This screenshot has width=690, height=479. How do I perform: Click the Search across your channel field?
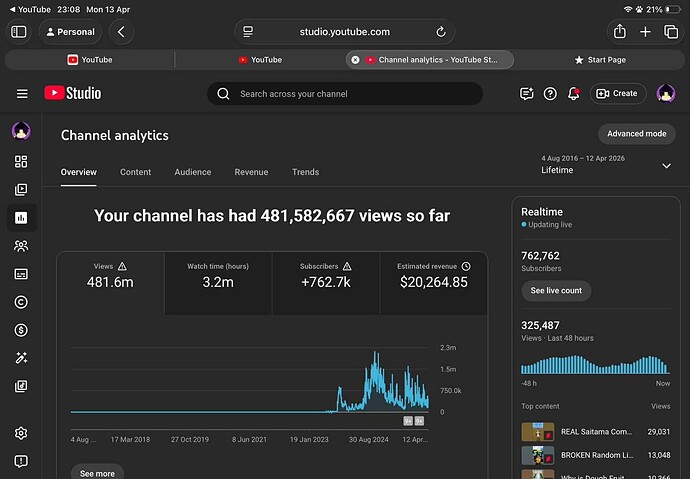pyautogui.click(x=345, y=94)
